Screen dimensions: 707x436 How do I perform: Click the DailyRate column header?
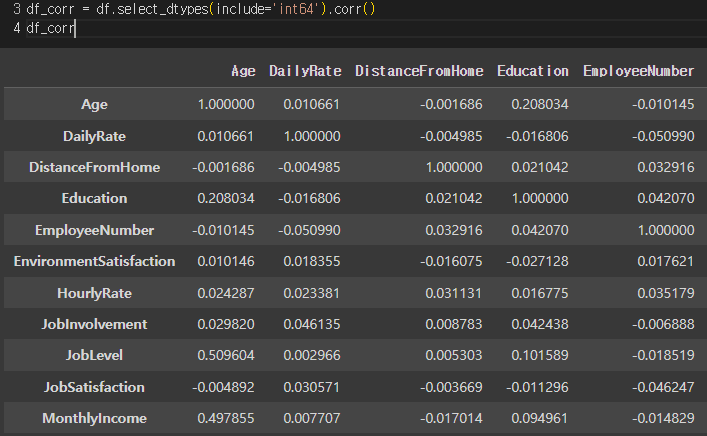pos(305,71)
